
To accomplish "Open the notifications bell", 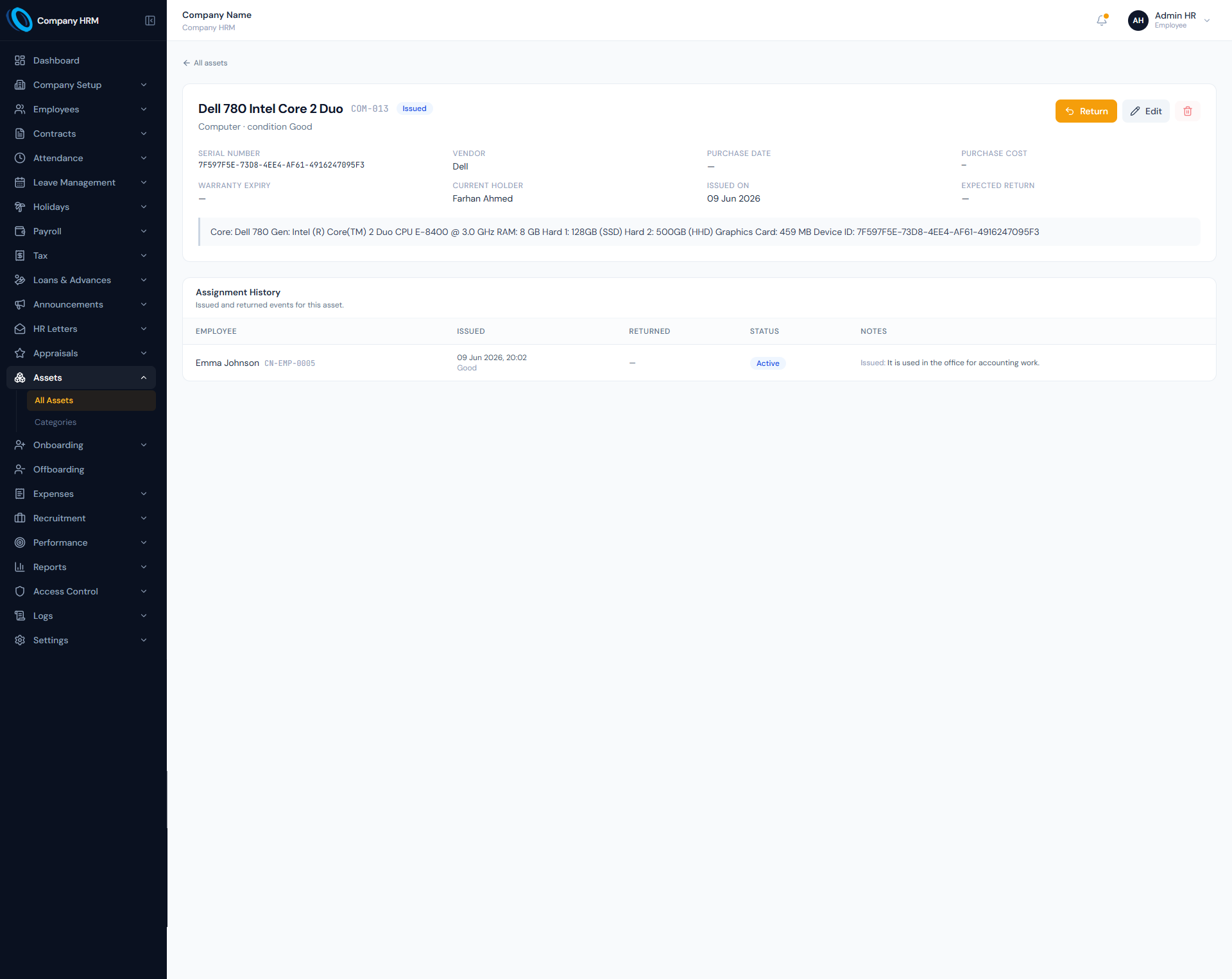I will [x=1102, y=21].
